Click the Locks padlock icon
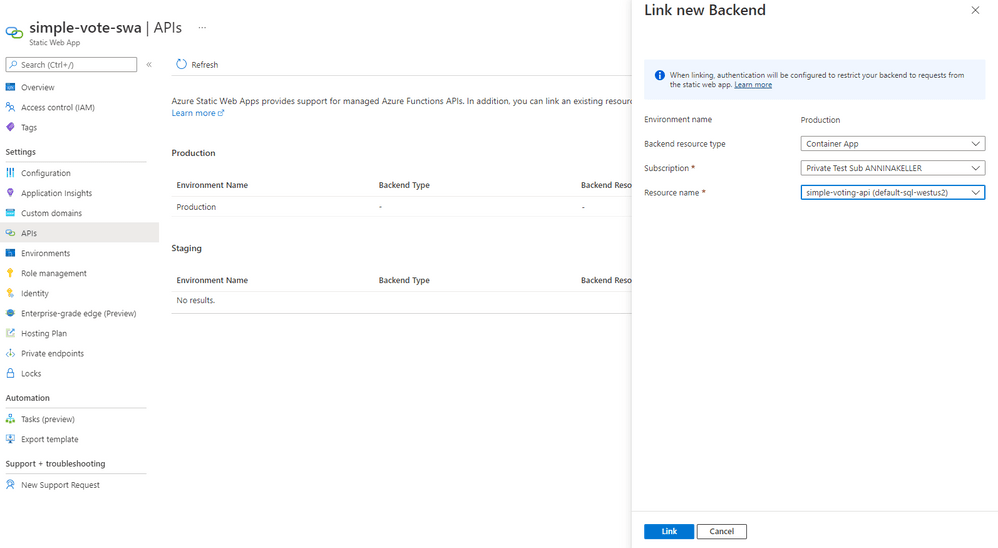998x548 pixels. pos(10,373)
